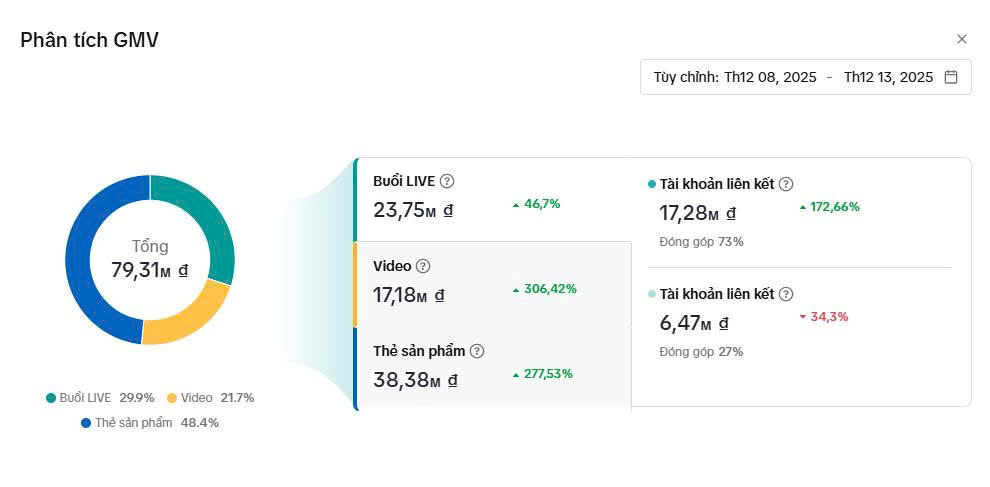
Task: Select the end date Th12 13, 2025
Action: tap(888, 77)
